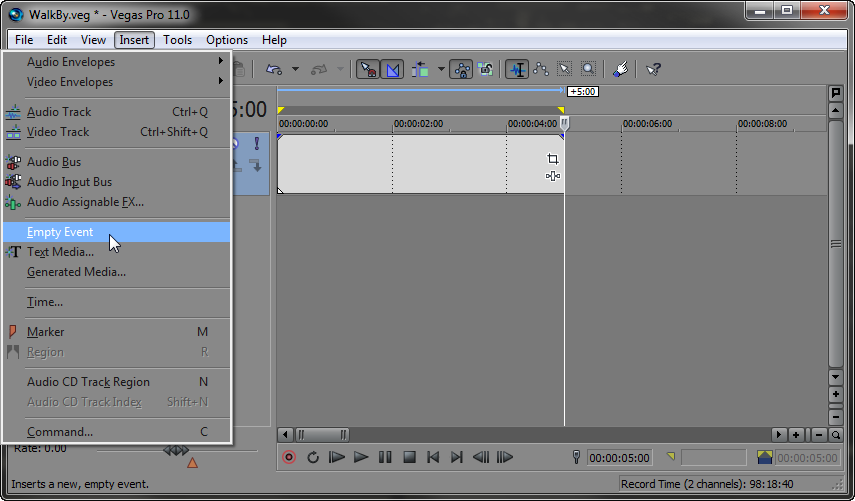Click the Zoom tool magnifier at scrollbar corner
This screenshot has width=855, height=501.
835,434
